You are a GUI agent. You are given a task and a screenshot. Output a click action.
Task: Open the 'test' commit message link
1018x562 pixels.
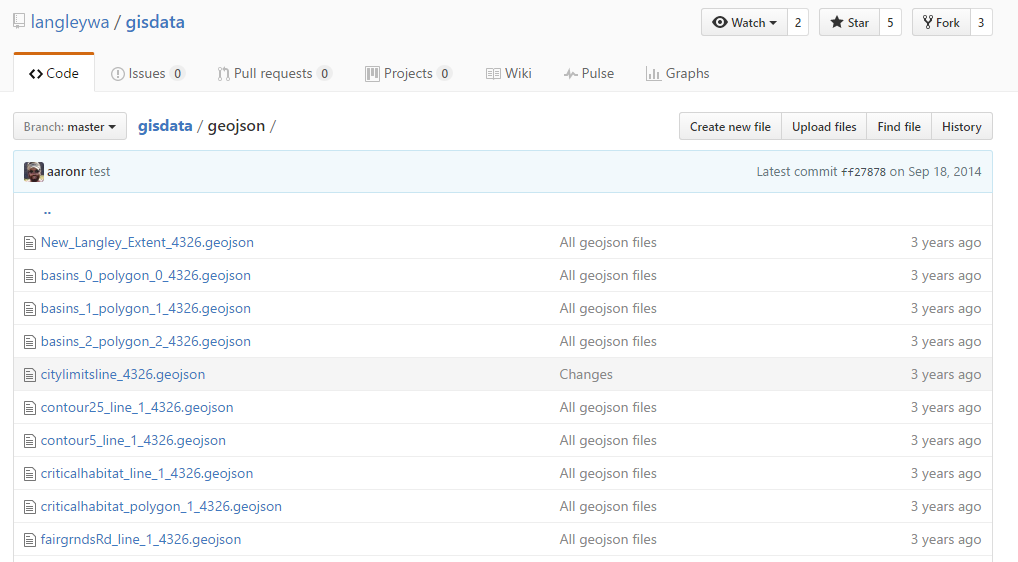point(99,172)
